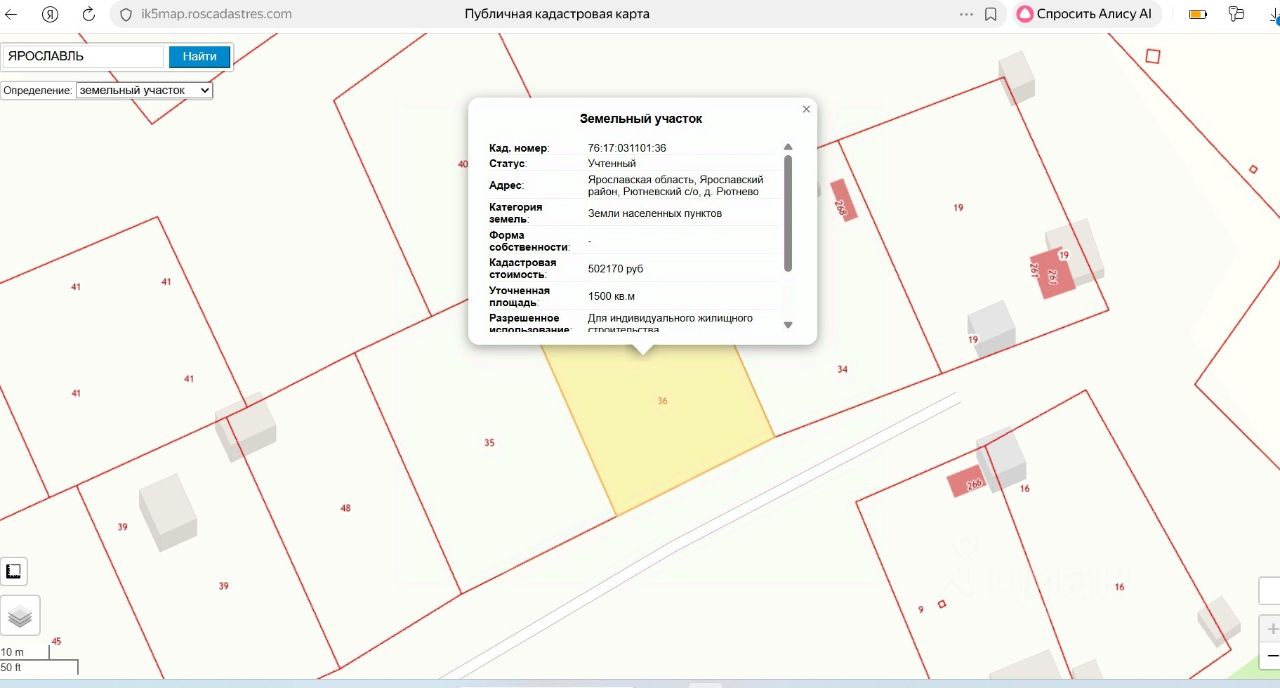Screen dimensions: 1280x688
Task: Go back with the browser back arrow
Action: (12, 14)
